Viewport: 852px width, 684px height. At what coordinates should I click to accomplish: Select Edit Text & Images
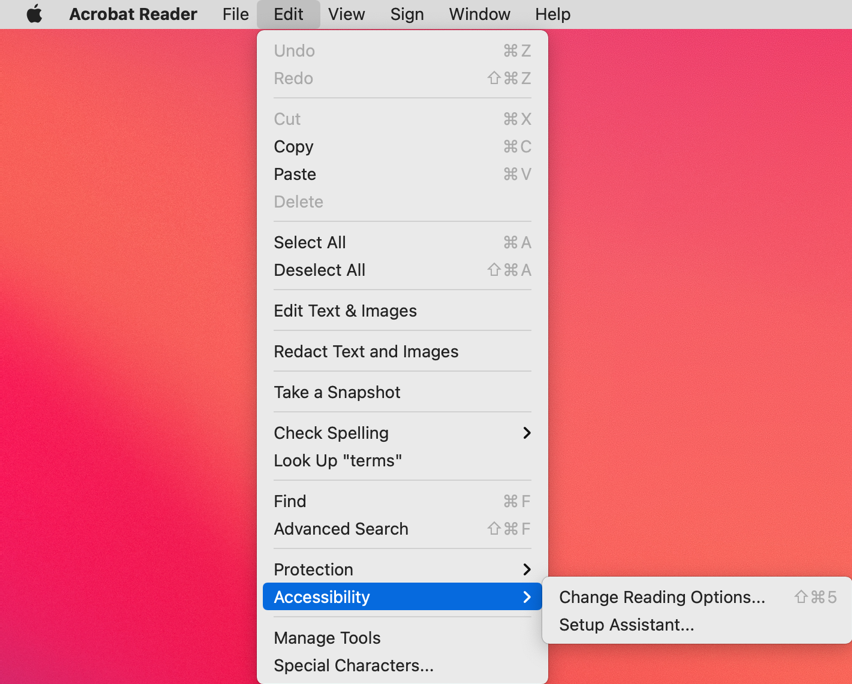(402, 311)
